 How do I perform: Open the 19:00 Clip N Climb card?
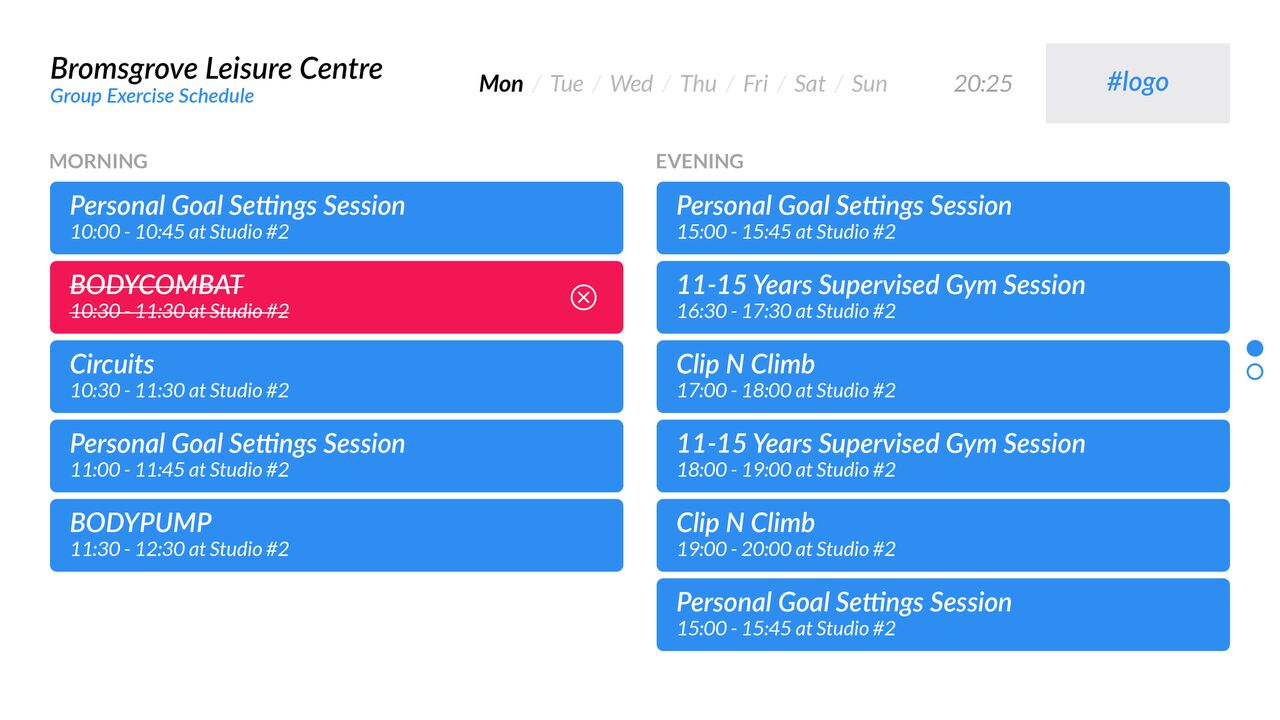point(943,535)
